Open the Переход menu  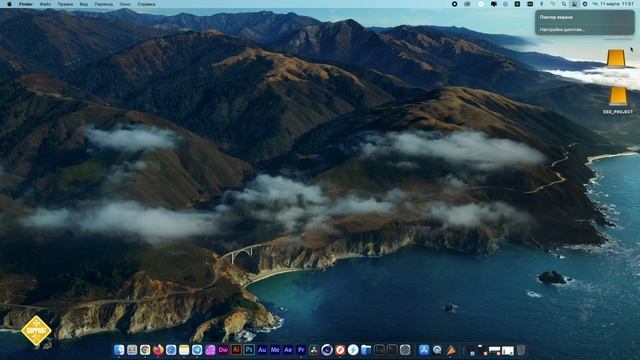coord(104,4)
